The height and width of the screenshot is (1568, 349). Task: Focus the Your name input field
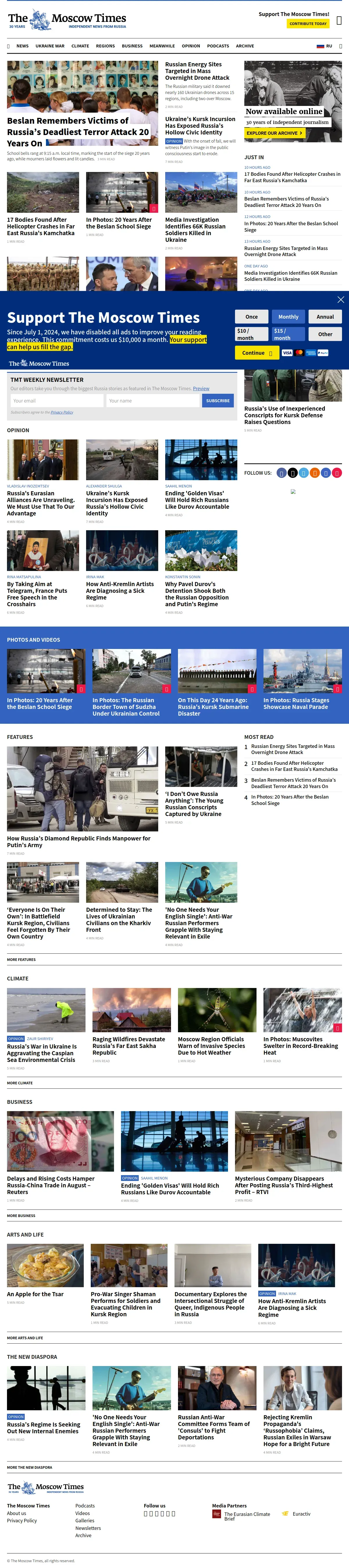[153, 400]
